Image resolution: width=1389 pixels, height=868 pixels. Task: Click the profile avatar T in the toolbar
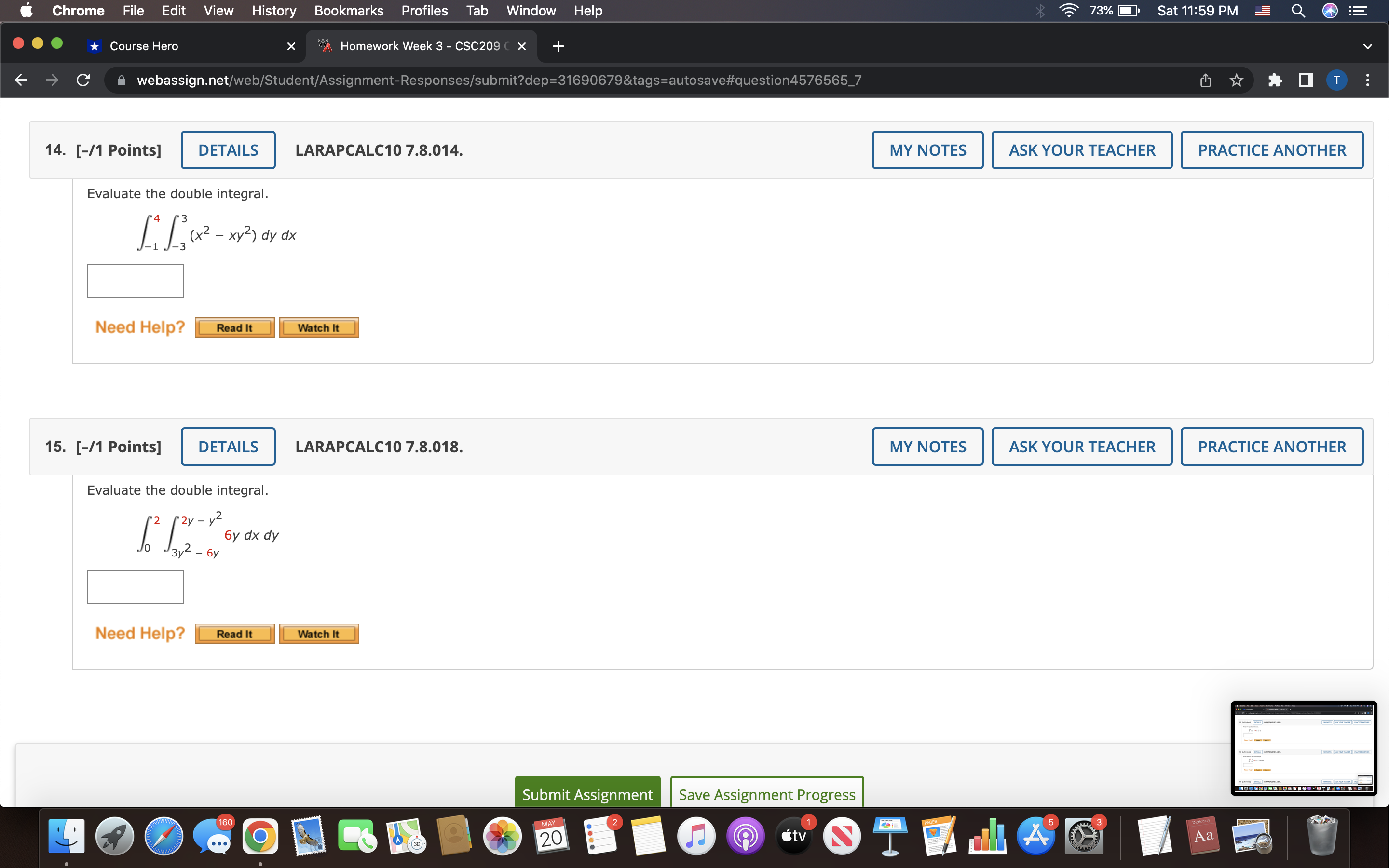[x=1337, y=80]
